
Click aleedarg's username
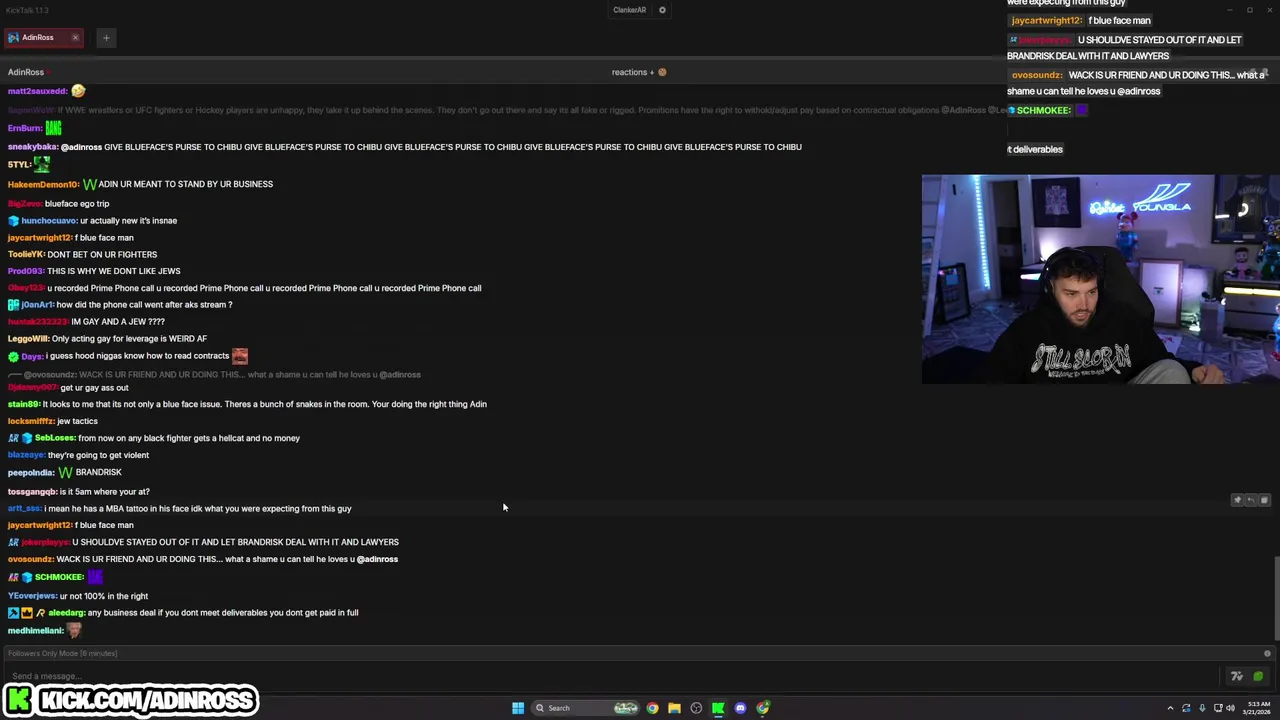[x=66, y=613]
